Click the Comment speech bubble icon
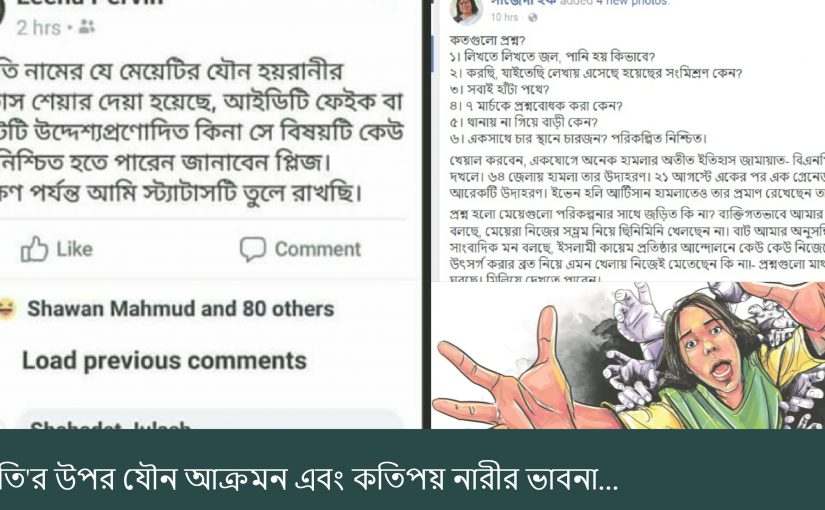This screenshot has width=825, height=510. point(253,249)
